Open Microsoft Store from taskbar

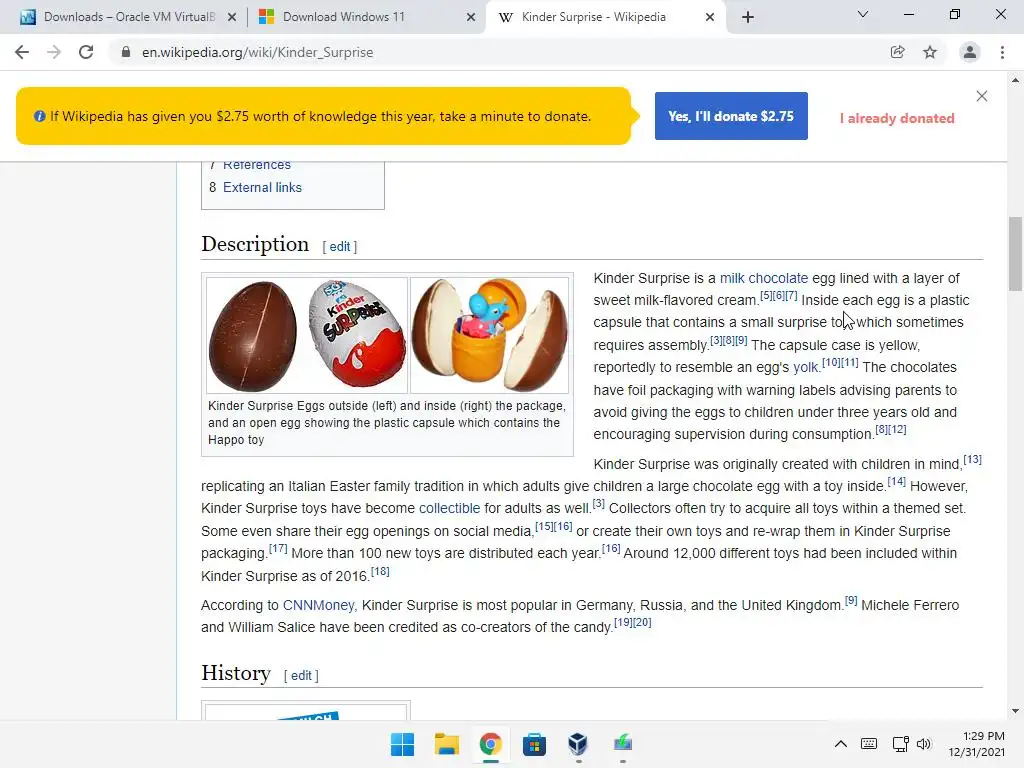pos(534,744)
